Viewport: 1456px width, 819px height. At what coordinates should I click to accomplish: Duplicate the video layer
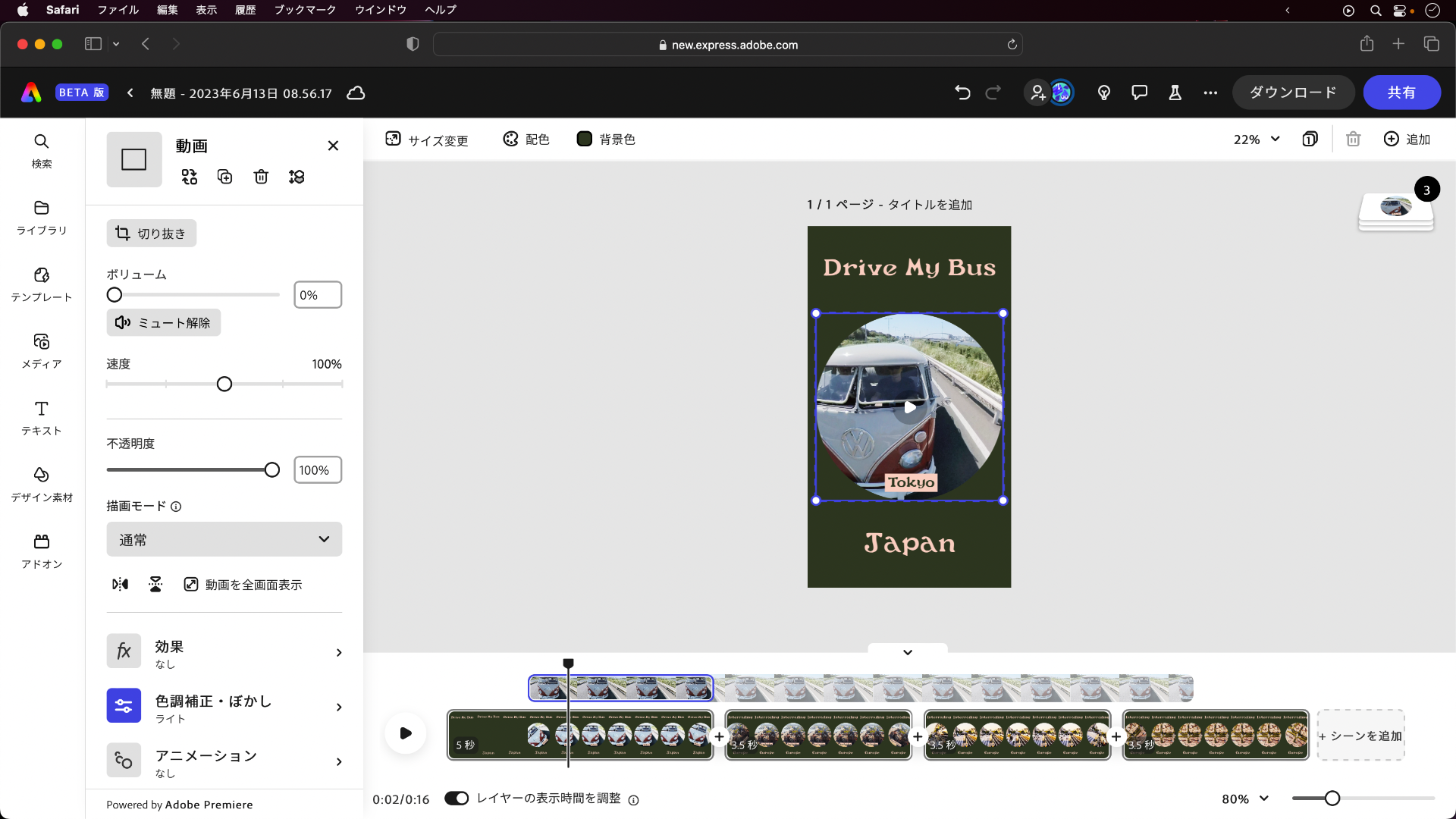[224, 176]
